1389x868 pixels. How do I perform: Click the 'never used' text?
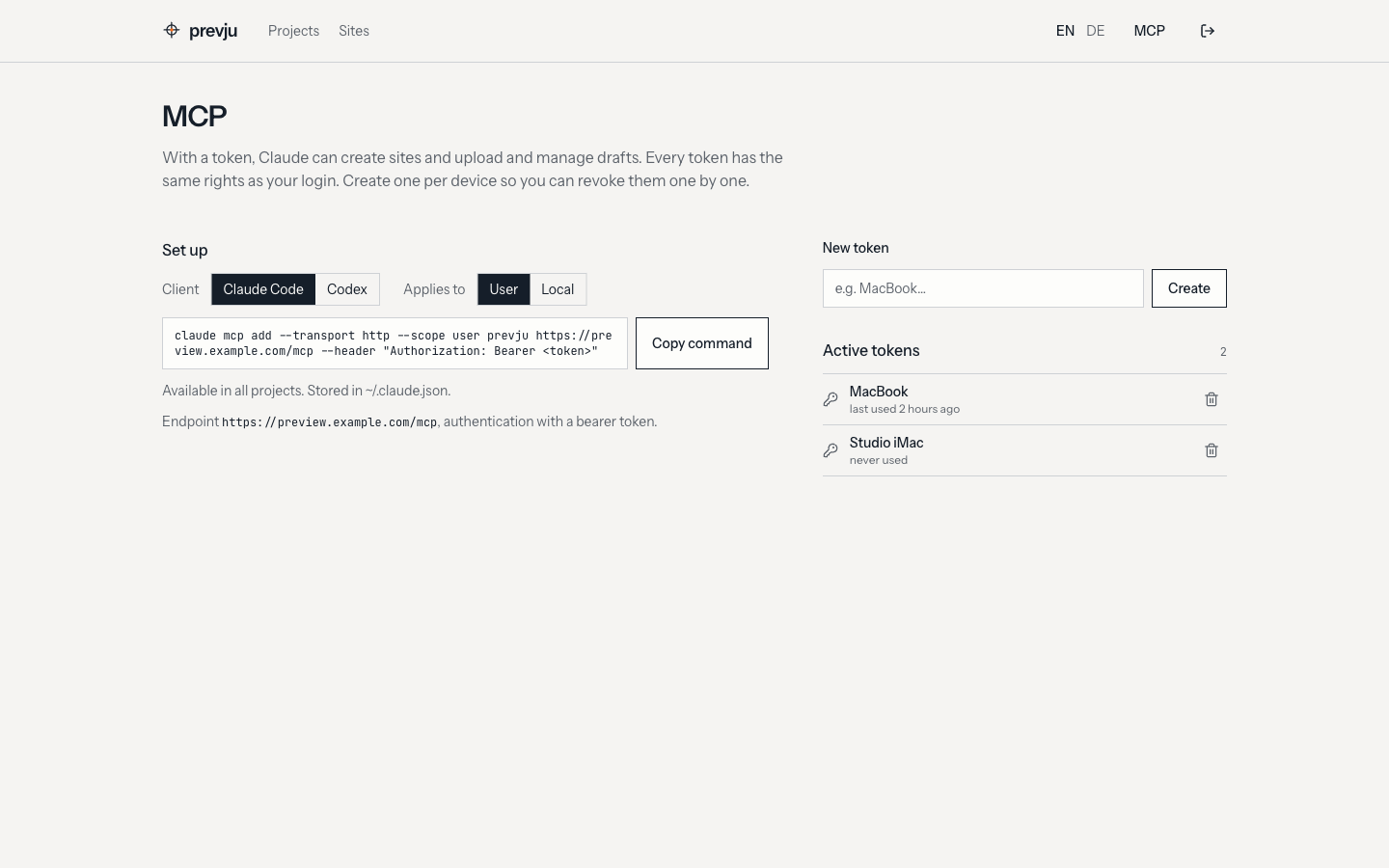(879, 460)
